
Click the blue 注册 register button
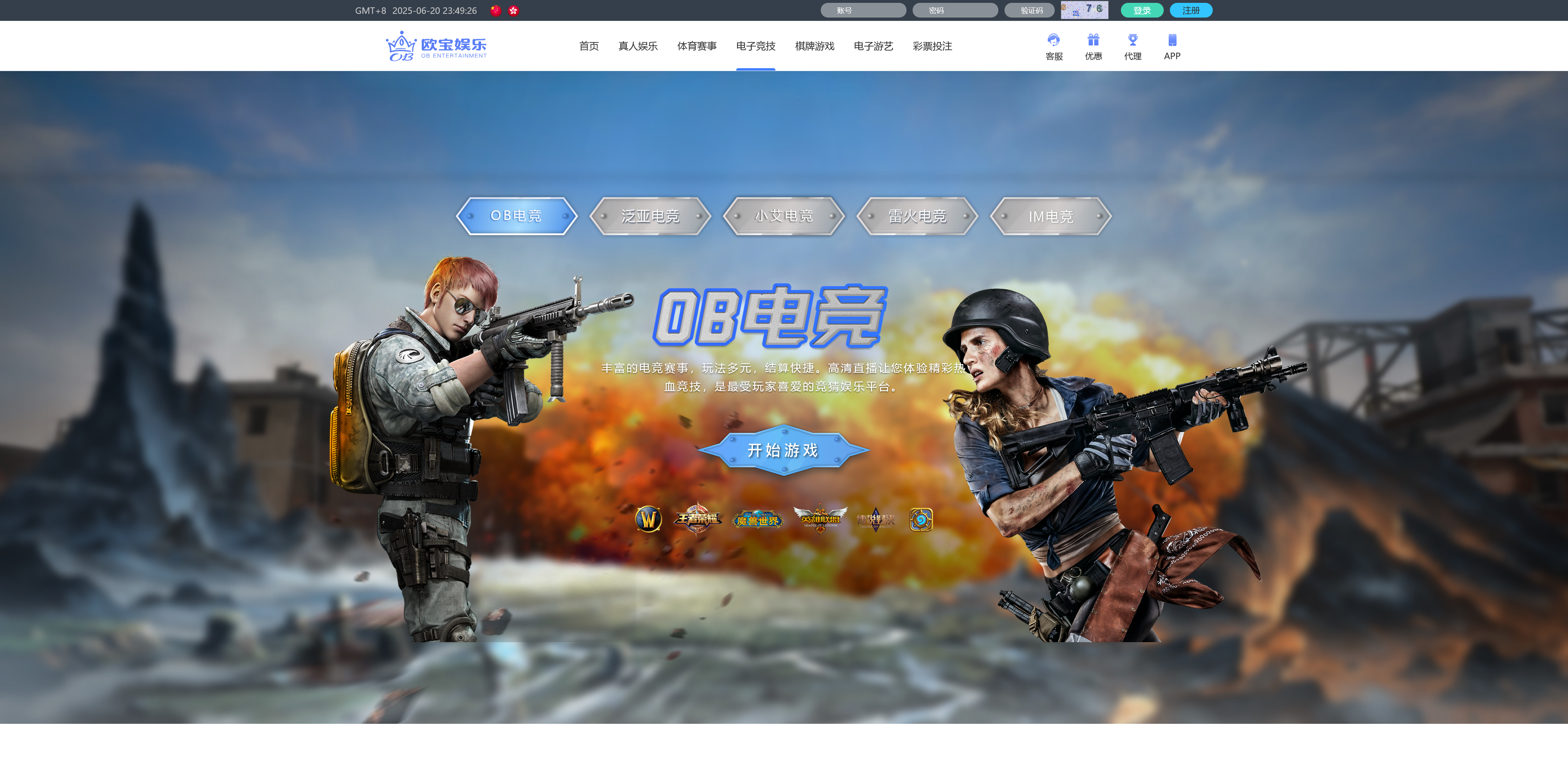tap(1191, 10)
